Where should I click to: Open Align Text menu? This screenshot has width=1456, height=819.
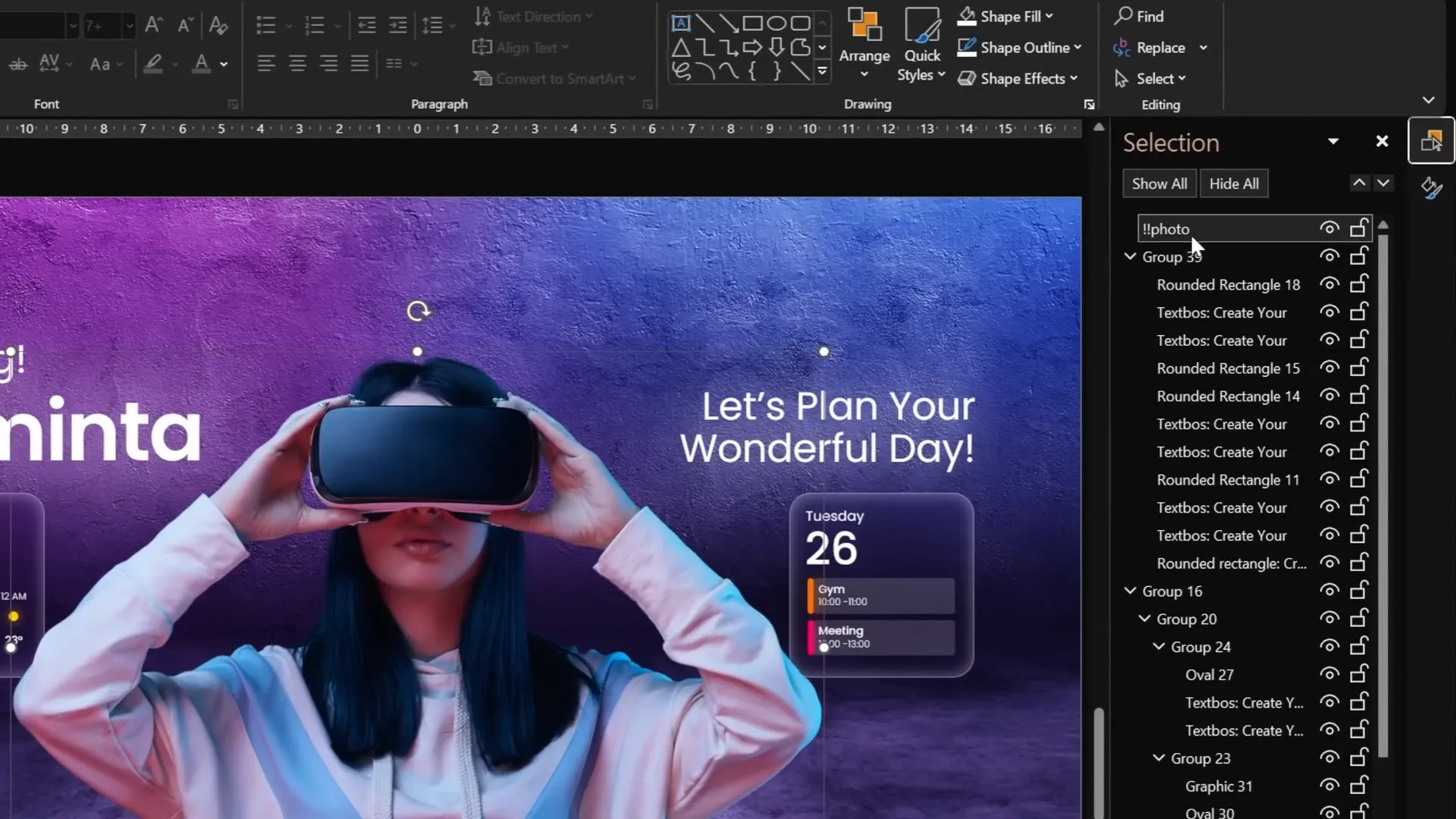520,48
